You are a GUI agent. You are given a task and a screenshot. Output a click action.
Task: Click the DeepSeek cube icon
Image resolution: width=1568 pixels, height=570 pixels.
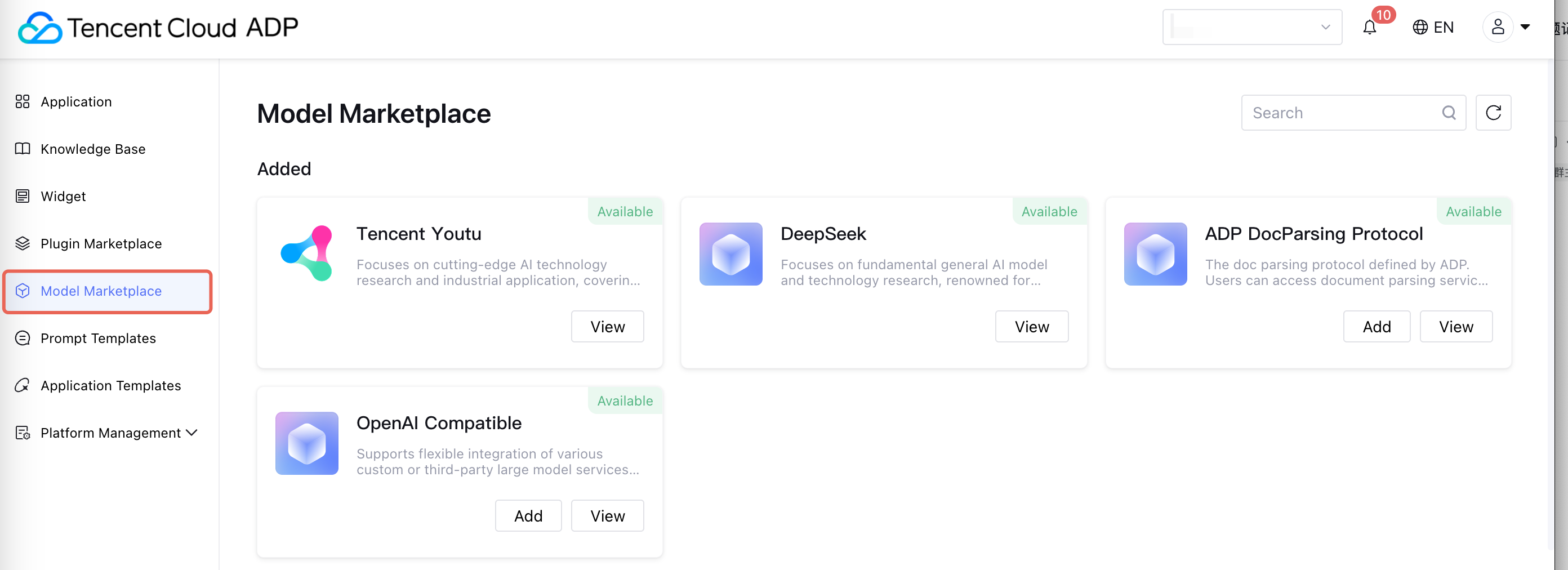pos(730,254)
